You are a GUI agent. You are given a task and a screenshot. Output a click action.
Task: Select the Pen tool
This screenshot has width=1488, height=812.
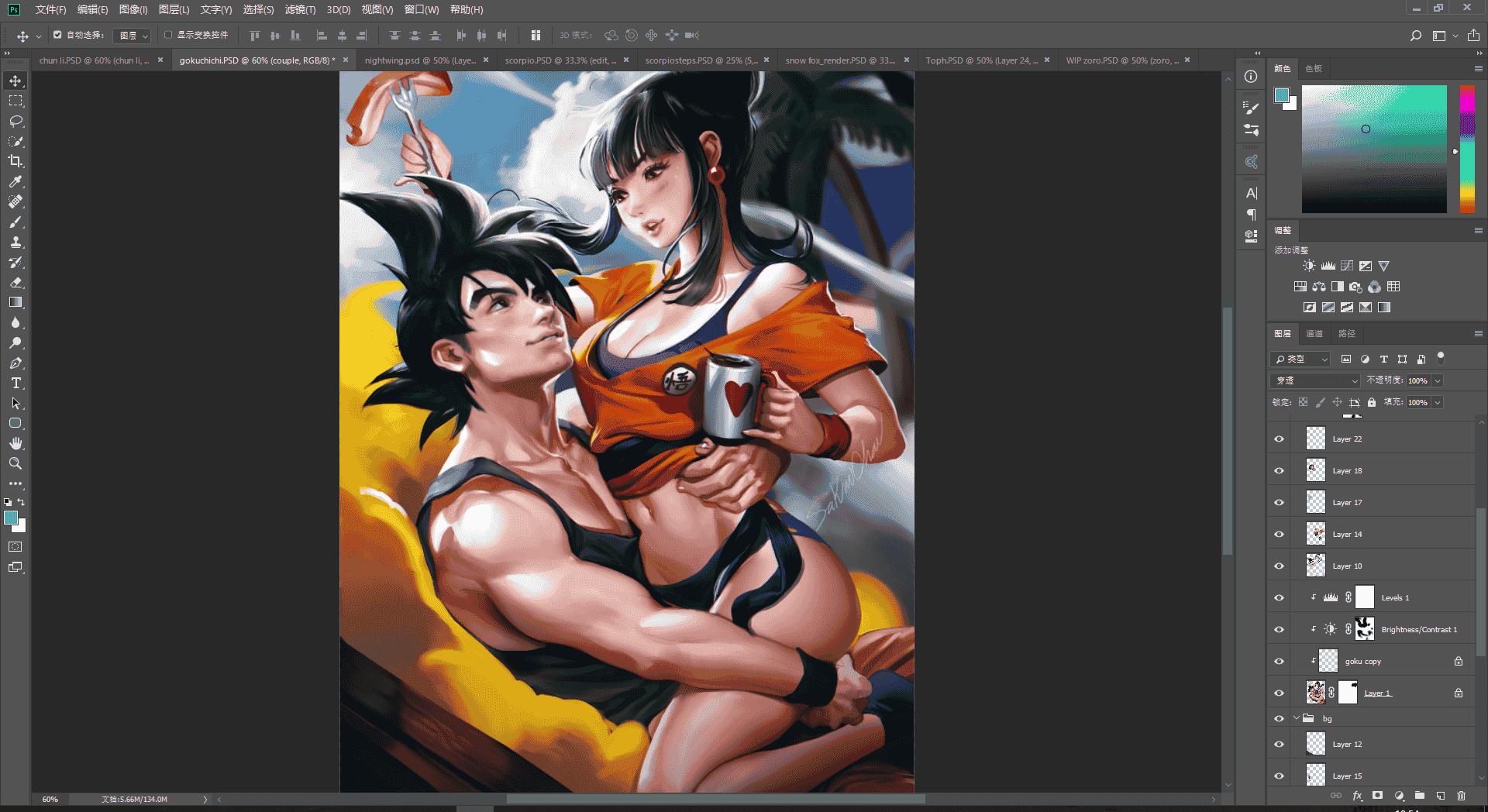click(15, 363)
